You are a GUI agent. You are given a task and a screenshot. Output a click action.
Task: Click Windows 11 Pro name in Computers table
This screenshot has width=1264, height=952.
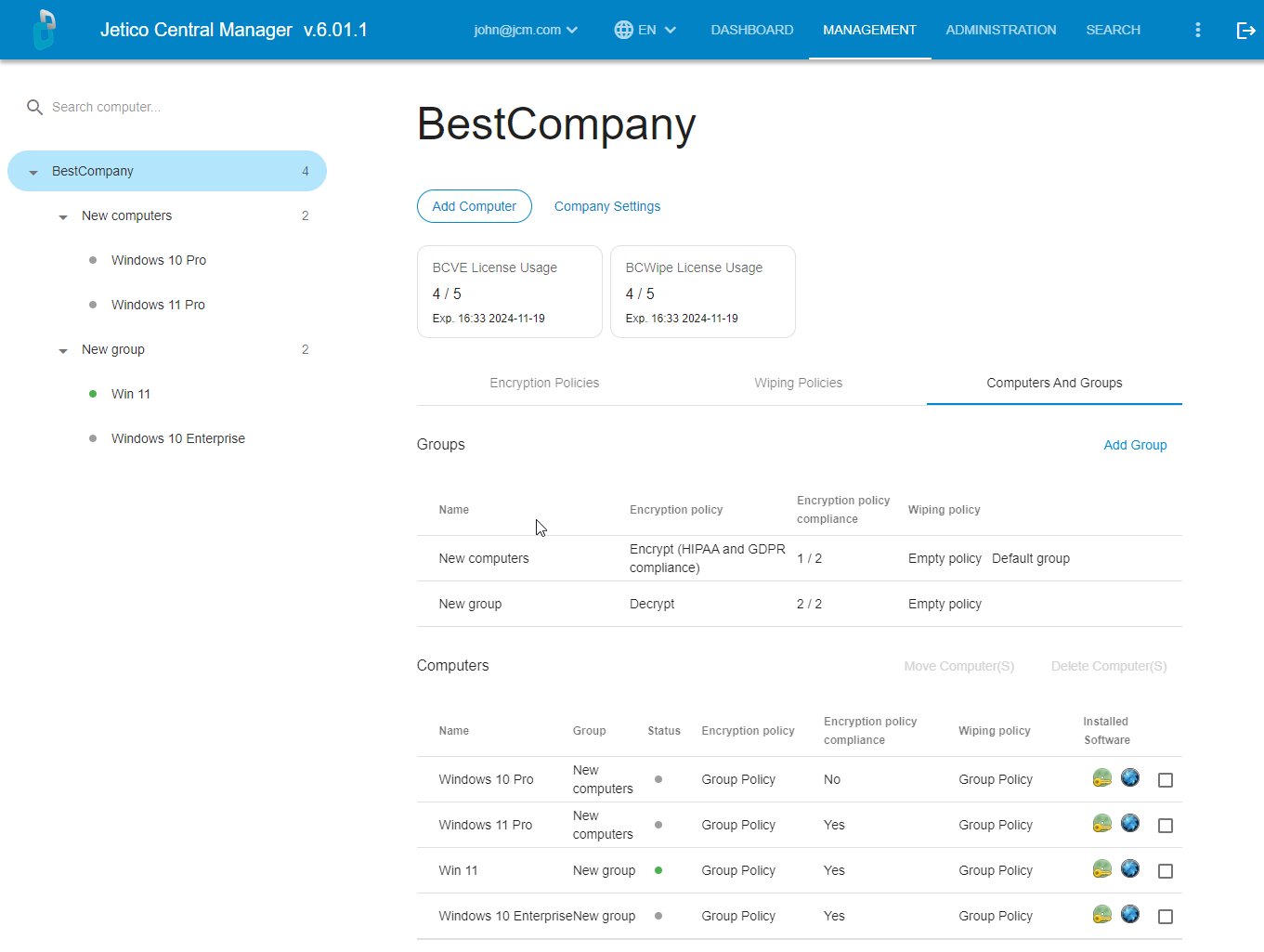pyautogui.click(x=486, y=825)
